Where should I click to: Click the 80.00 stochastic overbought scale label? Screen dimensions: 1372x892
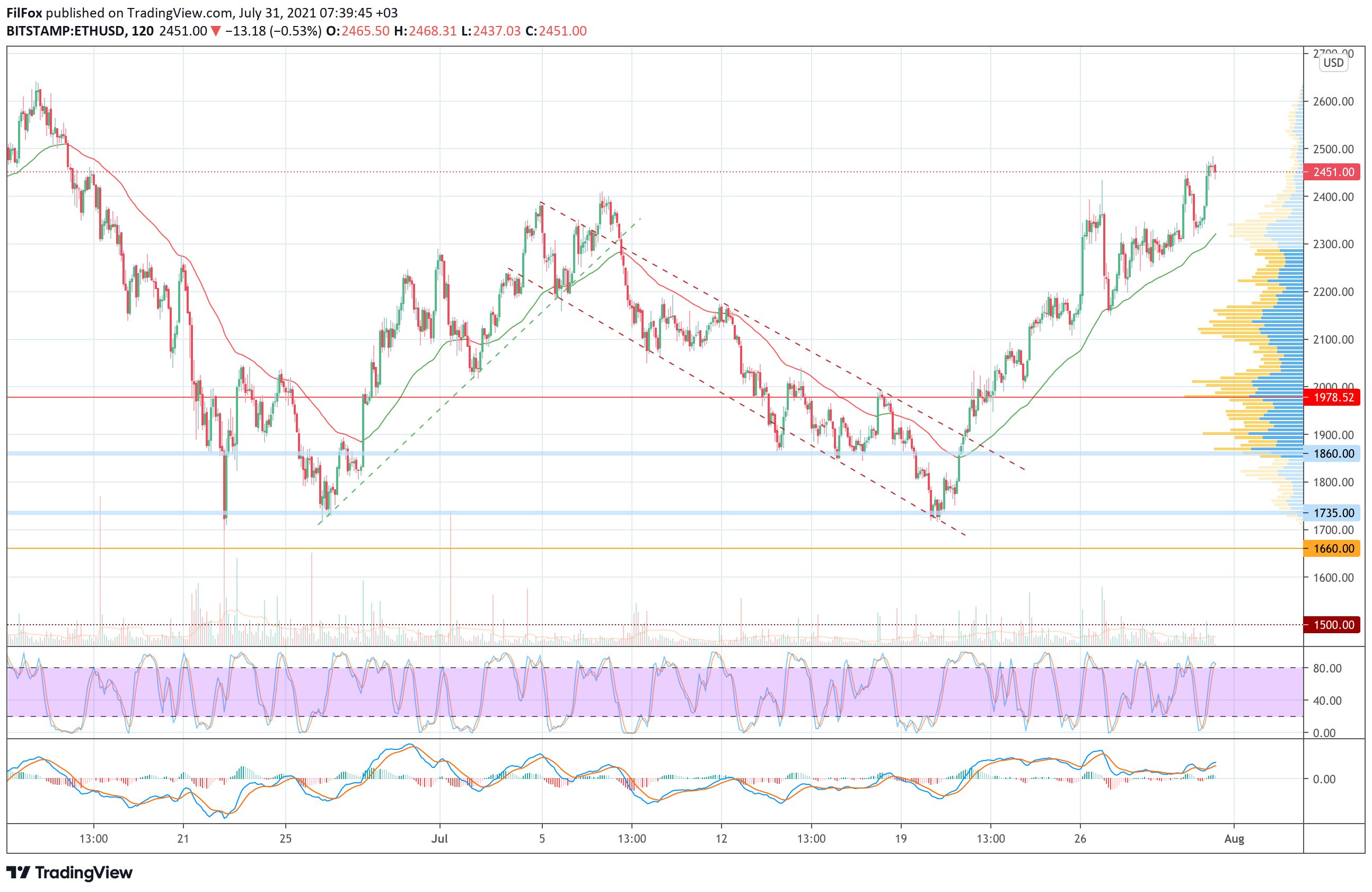tap(1327, 668)
